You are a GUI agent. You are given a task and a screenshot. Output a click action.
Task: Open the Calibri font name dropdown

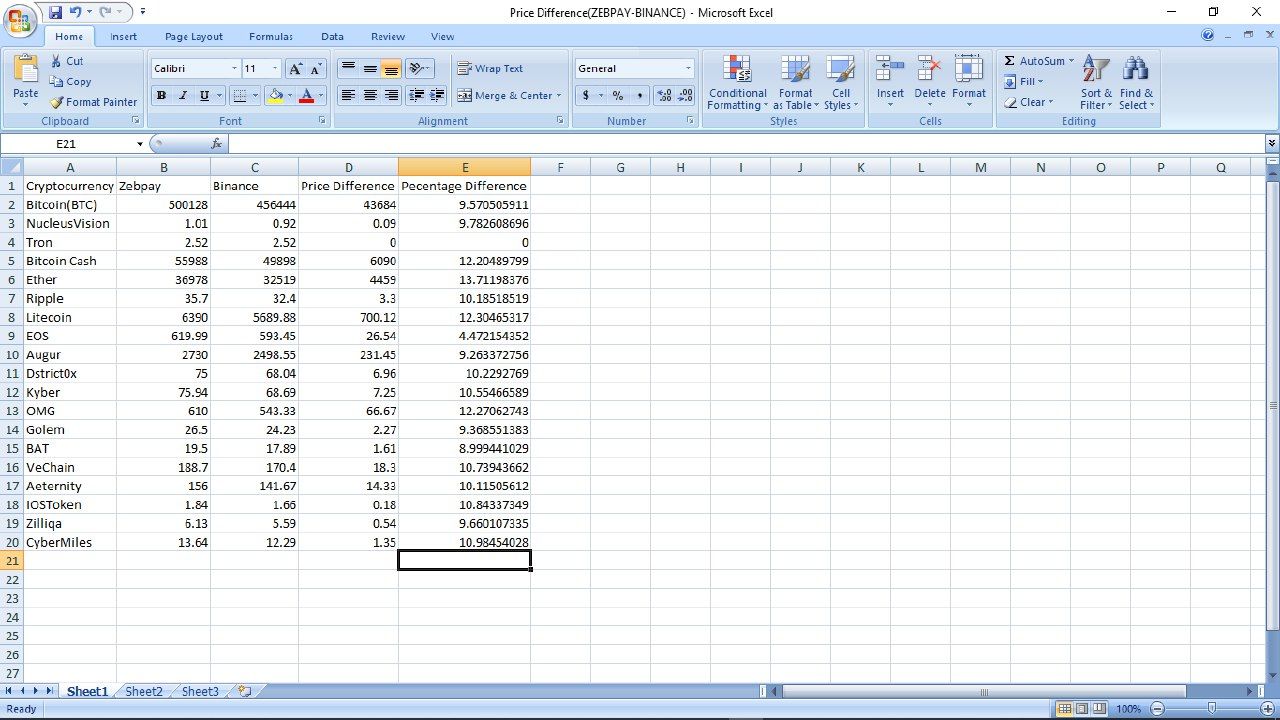[x=235, y=69]
